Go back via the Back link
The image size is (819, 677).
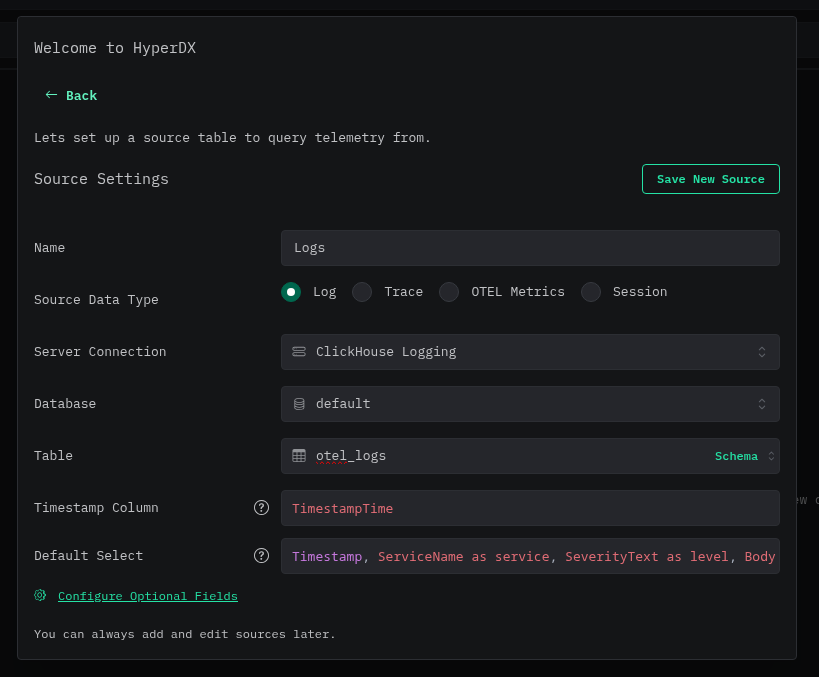click(x=72, y=96)
